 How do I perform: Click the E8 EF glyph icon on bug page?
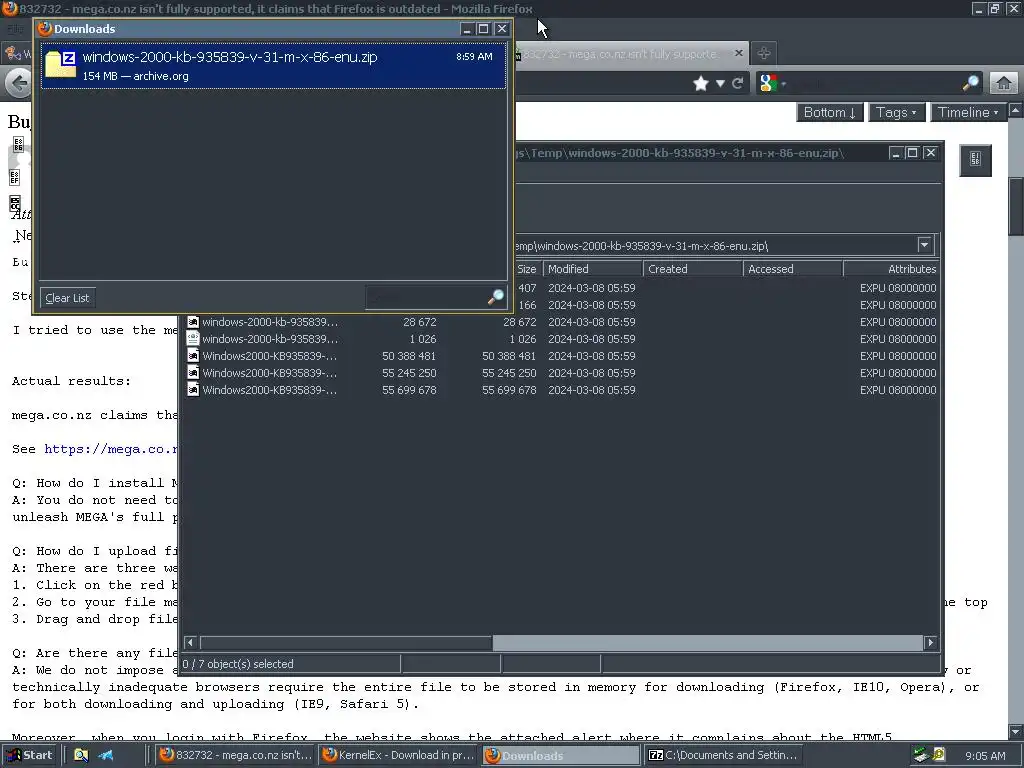click(15, 177)
